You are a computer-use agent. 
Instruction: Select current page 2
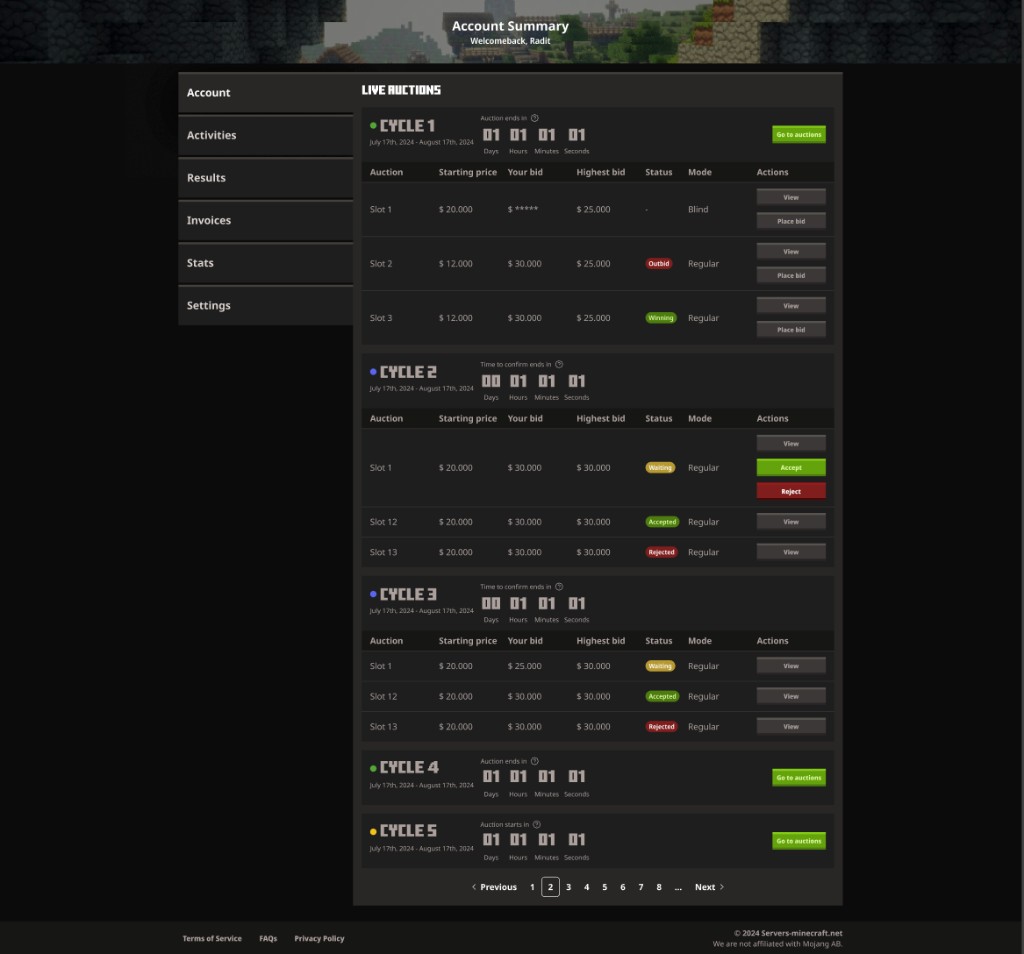[551, 887]
